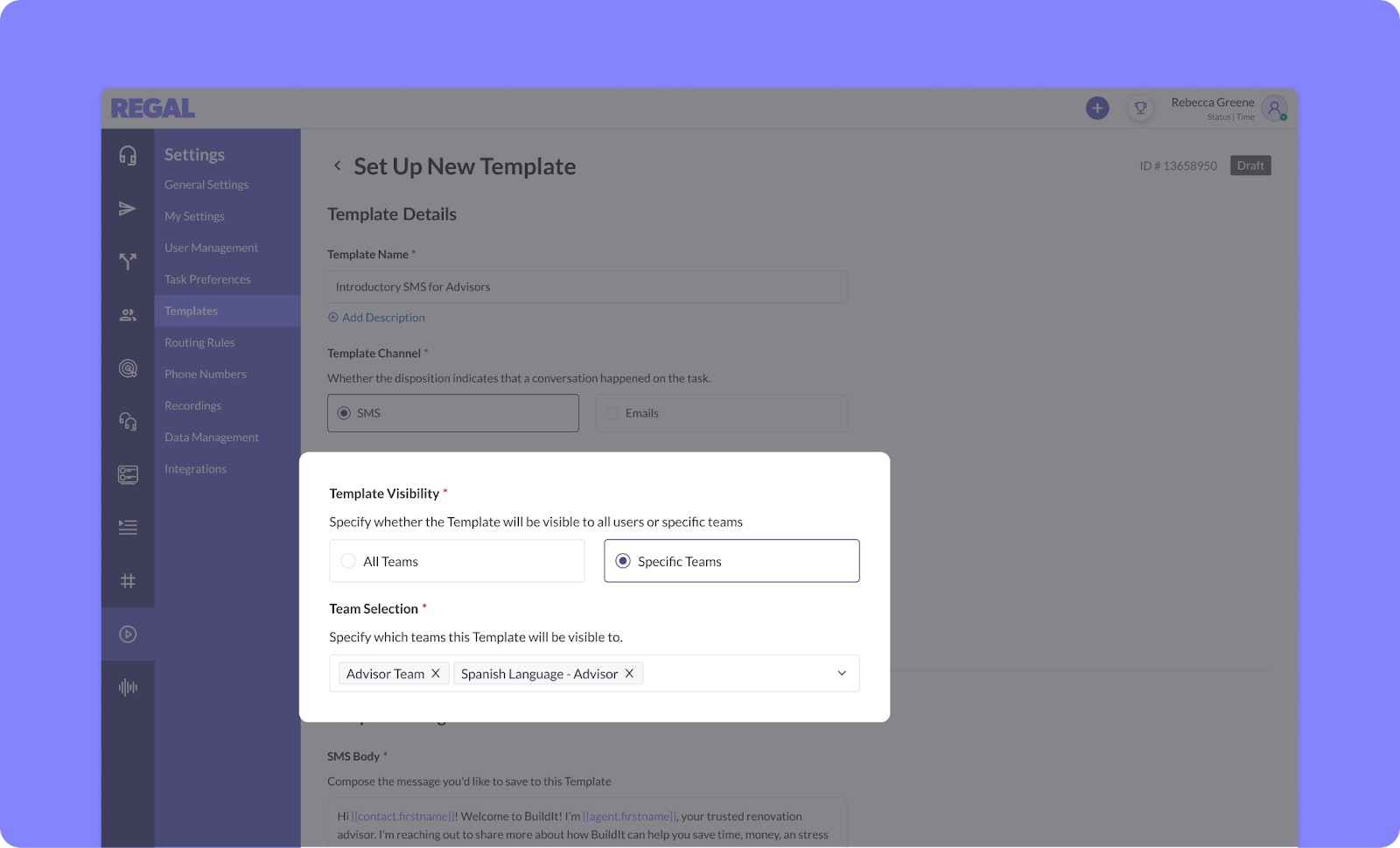The height and width of the screenshot is (848, 1400).
Task: Click the paper plane send icon
Action: (x=128, y=208)
